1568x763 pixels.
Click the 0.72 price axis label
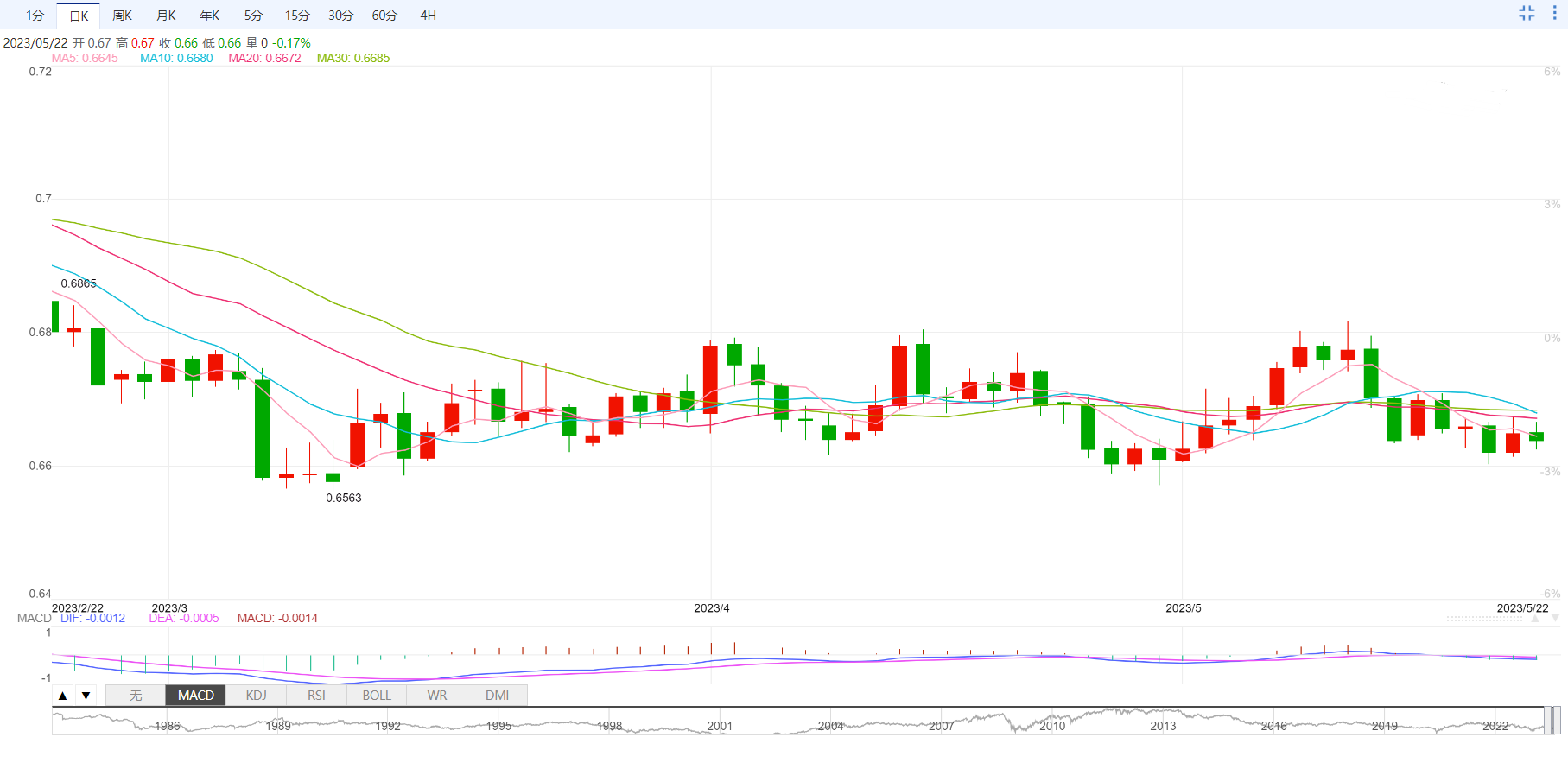(x=41, y=72)
